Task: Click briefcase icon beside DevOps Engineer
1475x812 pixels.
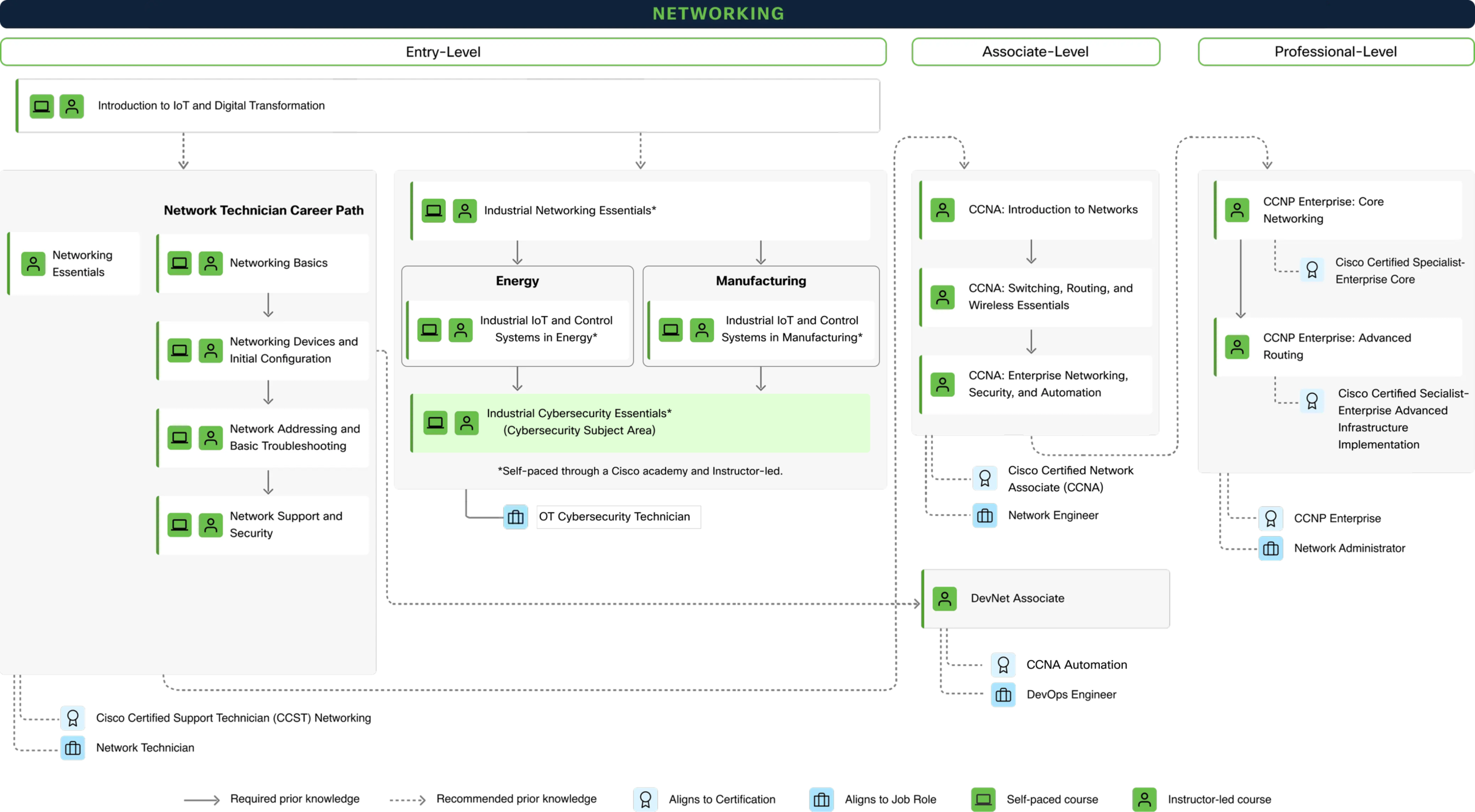Action: point(1003,695)
